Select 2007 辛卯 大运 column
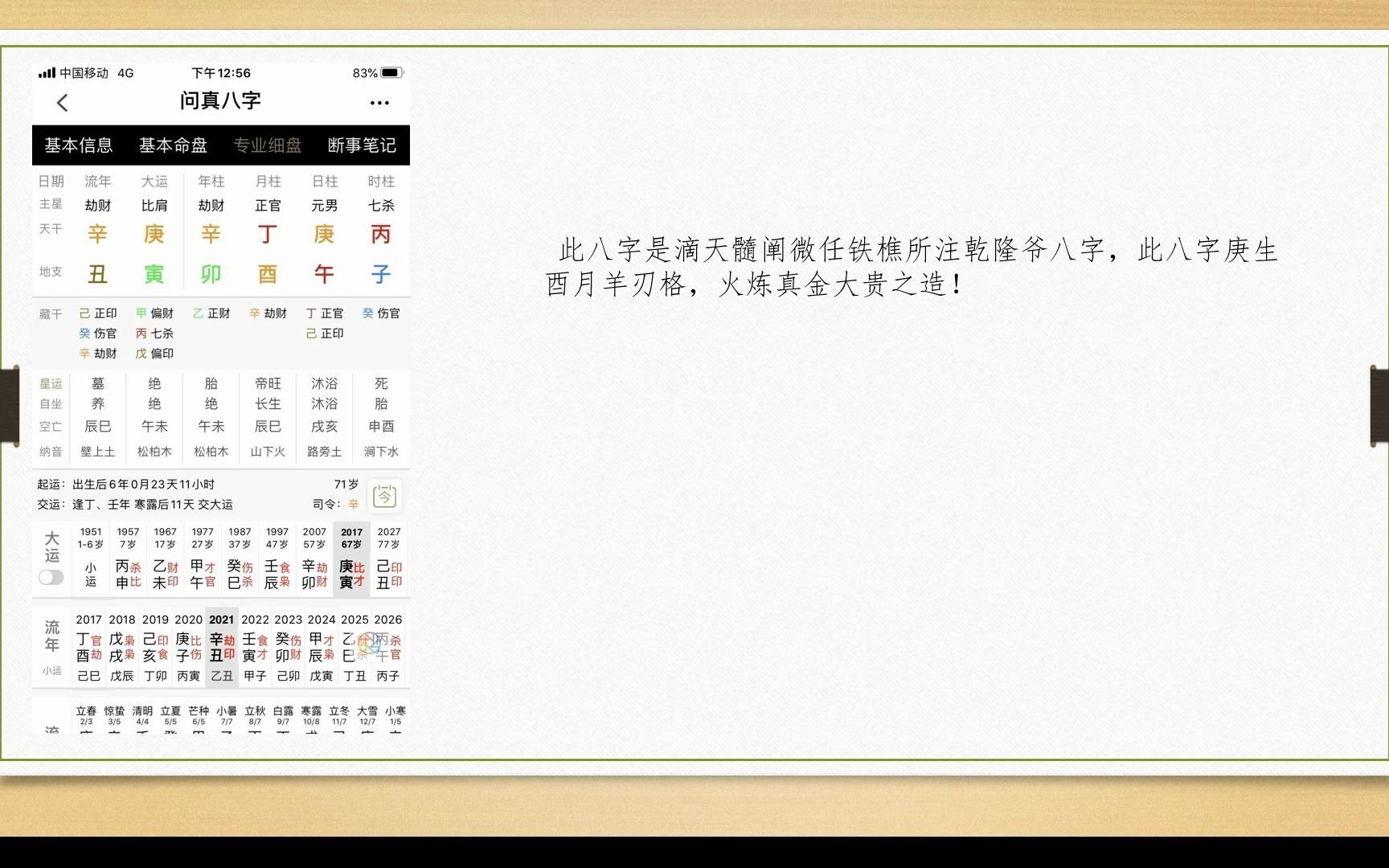The height and width of the screenshot is (868, 1389). point(314,559)
